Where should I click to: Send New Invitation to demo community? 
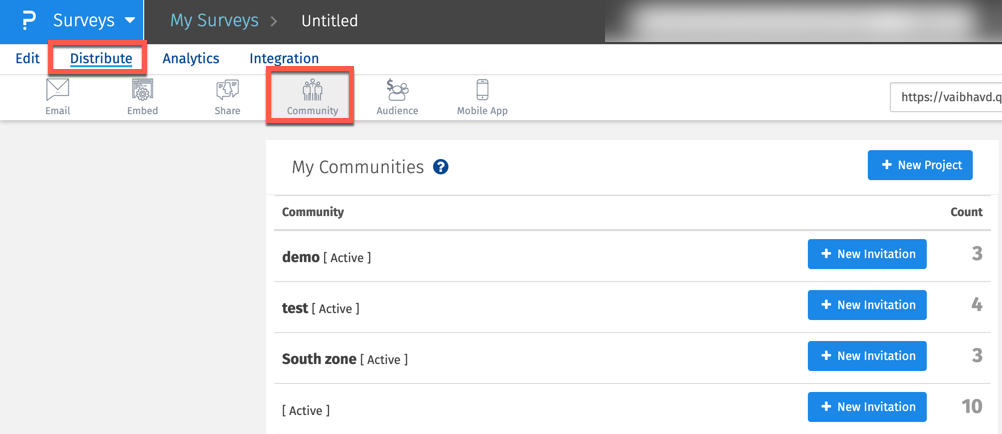867,254
